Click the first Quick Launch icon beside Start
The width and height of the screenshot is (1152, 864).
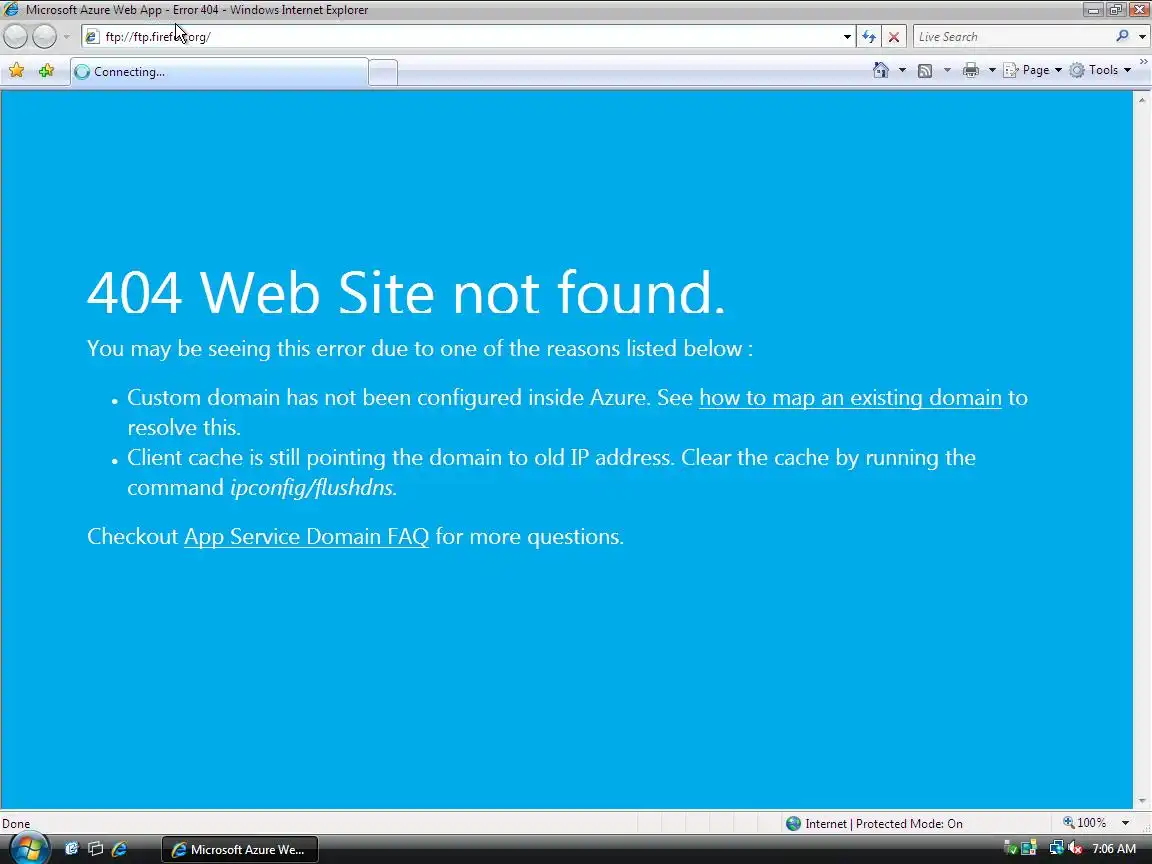72,849
